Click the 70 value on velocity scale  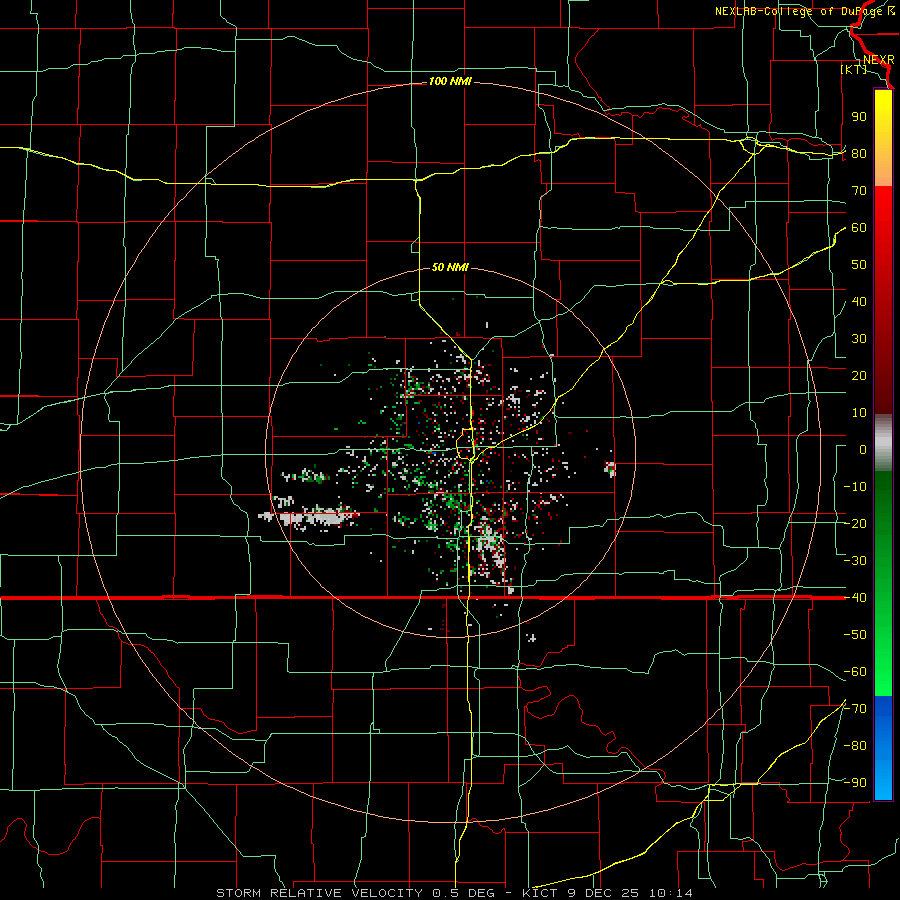click(859, 191)
